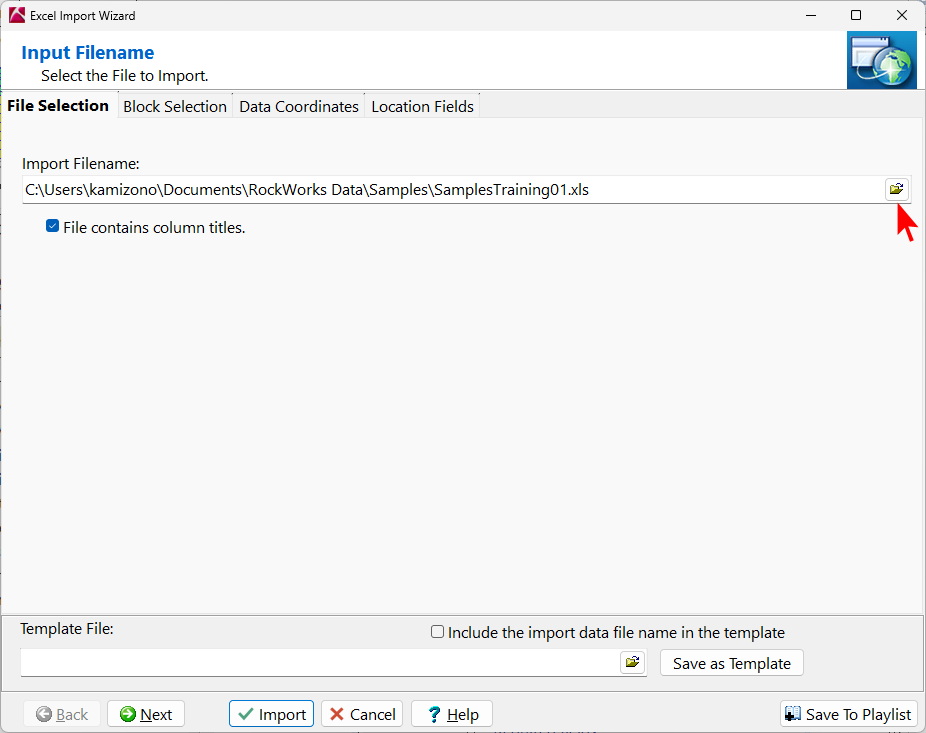Click Save as Template button
This screenshot has height=733, width=926.
(731, 663)
